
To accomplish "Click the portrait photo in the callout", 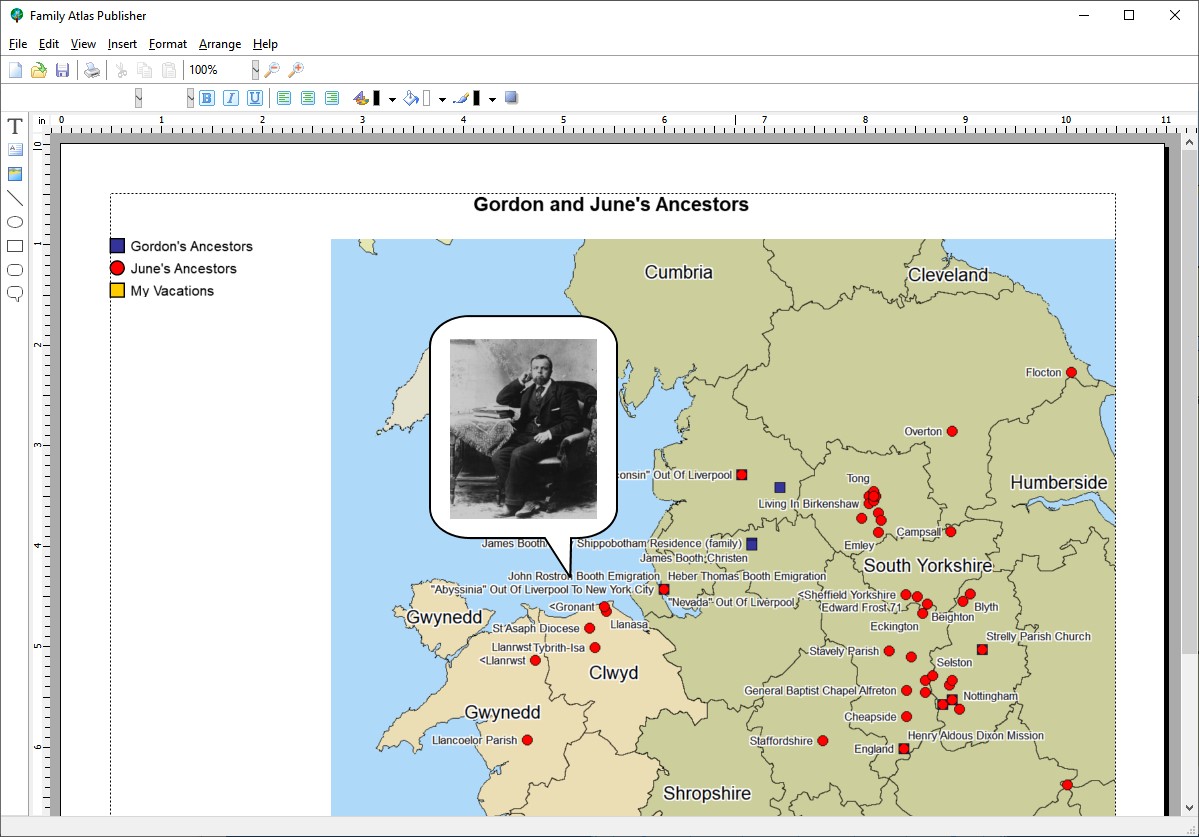I will (523, 428).
